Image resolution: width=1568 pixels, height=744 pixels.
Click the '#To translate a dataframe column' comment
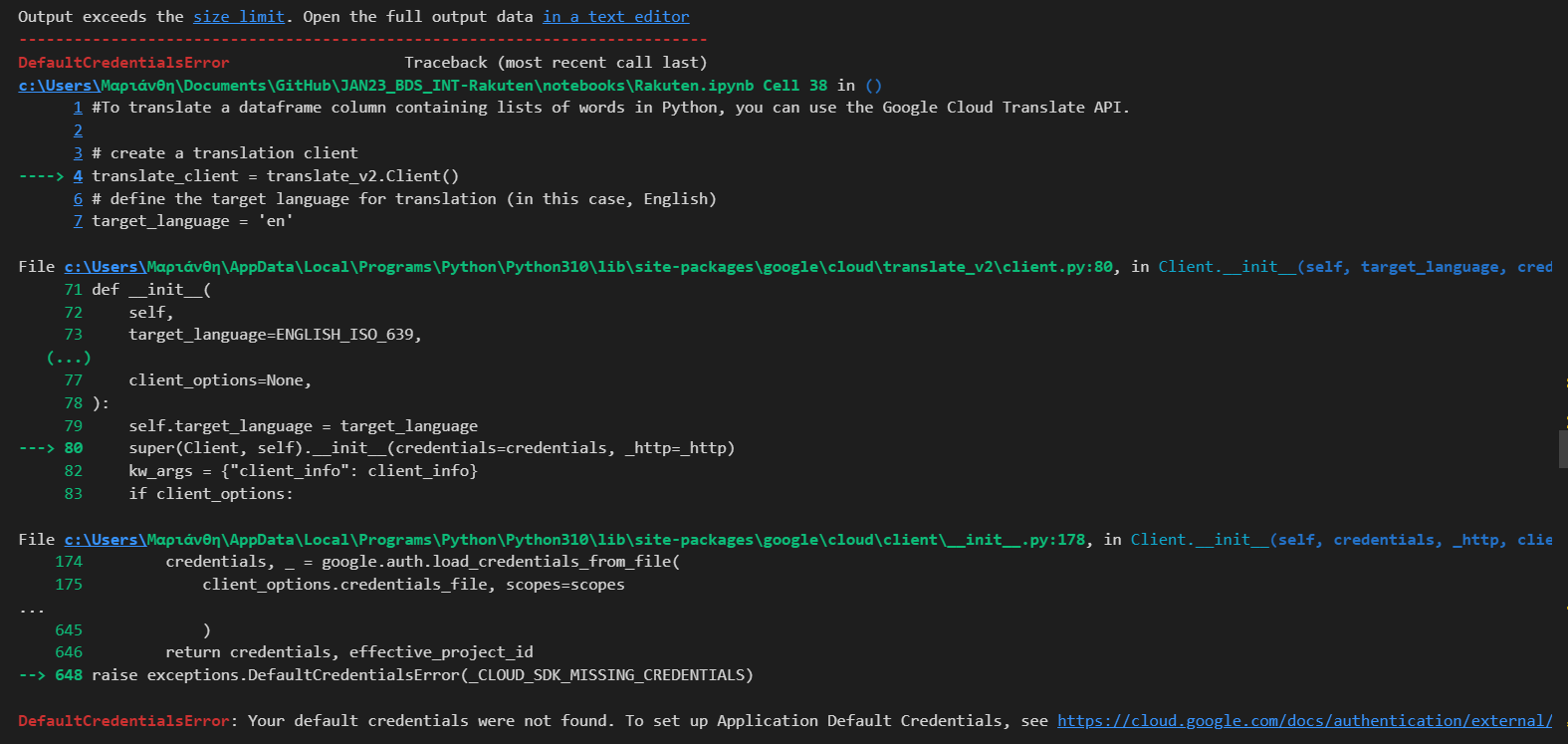(x=611, y=108)
